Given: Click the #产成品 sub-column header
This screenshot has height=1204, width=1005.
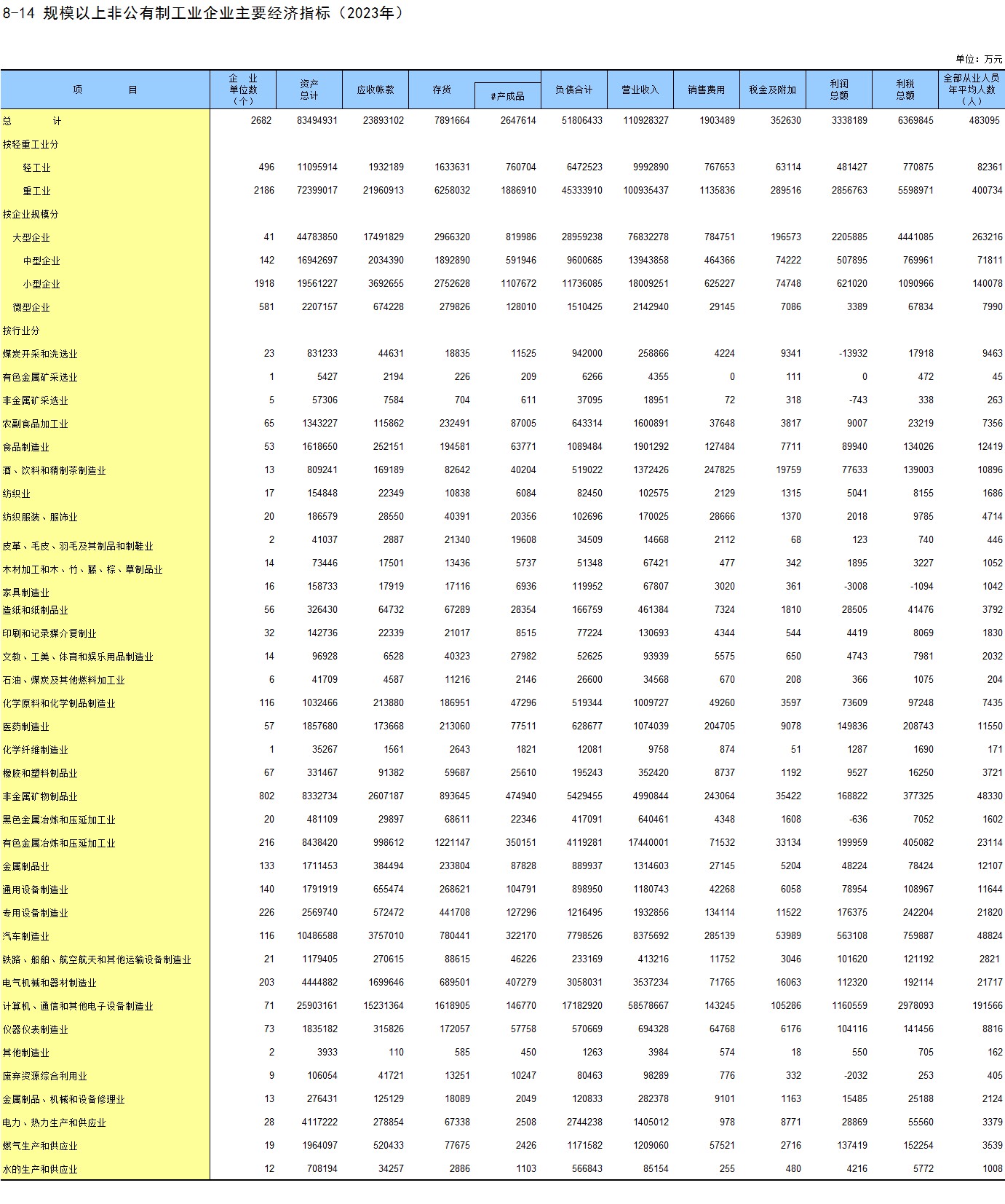Looking at the screenshot, I should click(x=507, y=96).
